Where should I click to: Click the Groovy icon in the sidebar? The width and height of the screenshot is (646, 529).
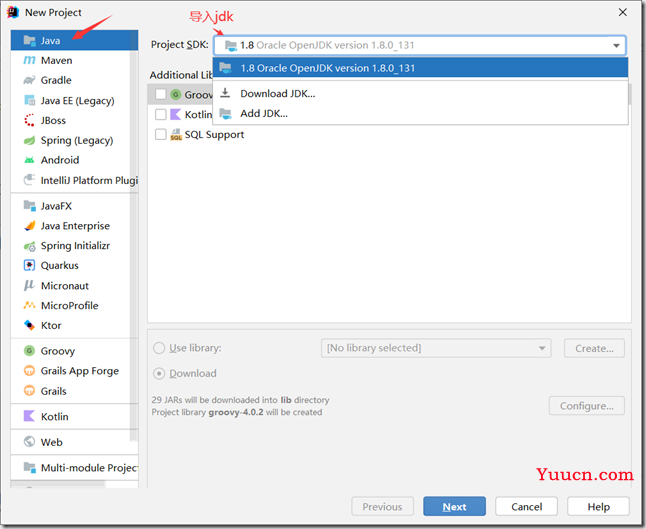pos(29,351)
